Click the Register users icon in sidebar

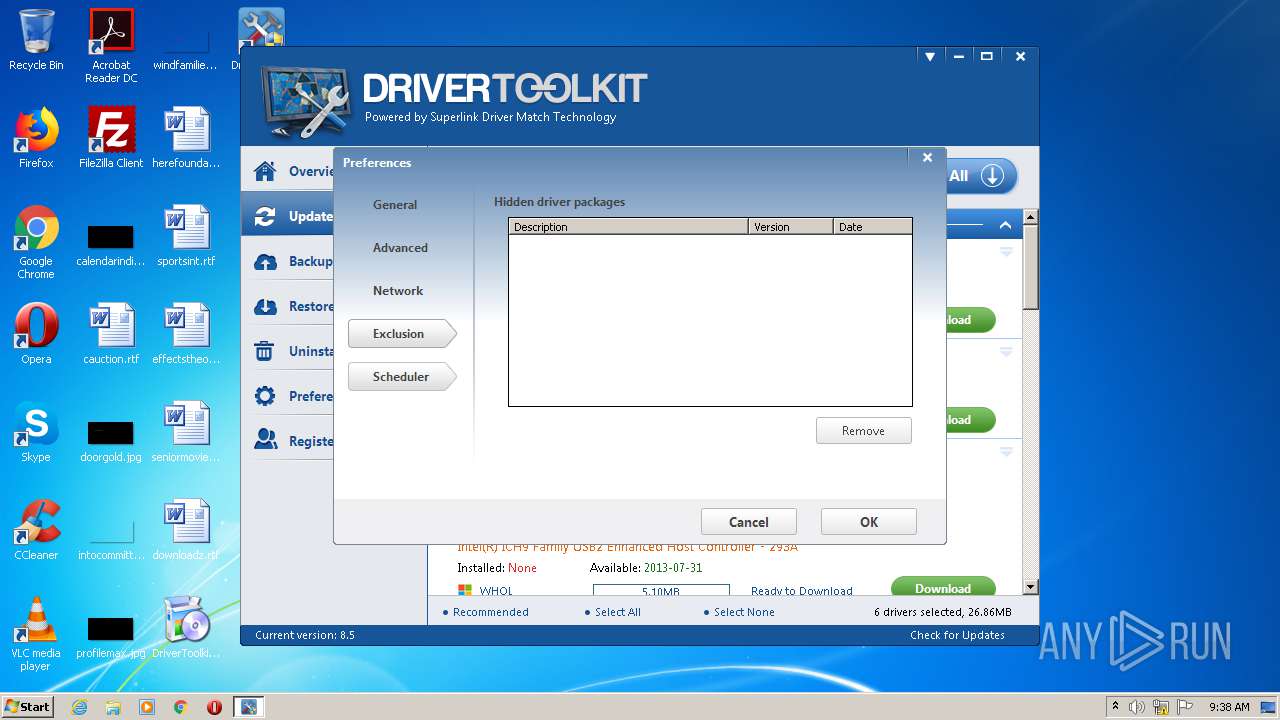click(265, 440)
